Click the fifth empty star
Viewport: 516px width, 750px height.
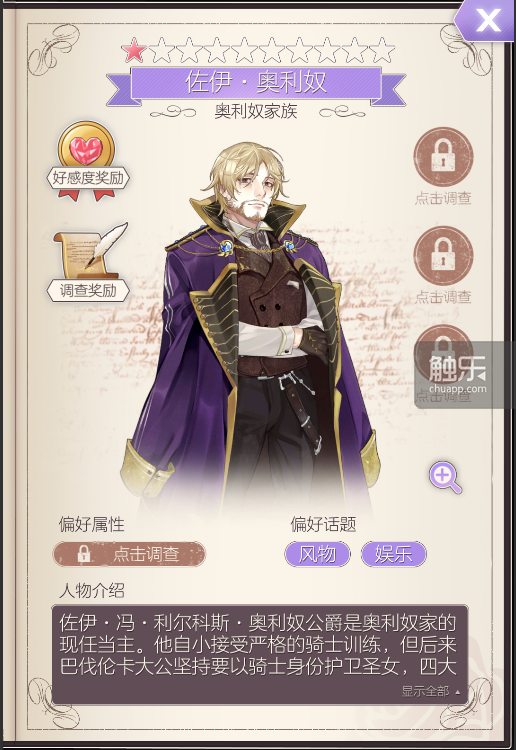coord(272,51)
